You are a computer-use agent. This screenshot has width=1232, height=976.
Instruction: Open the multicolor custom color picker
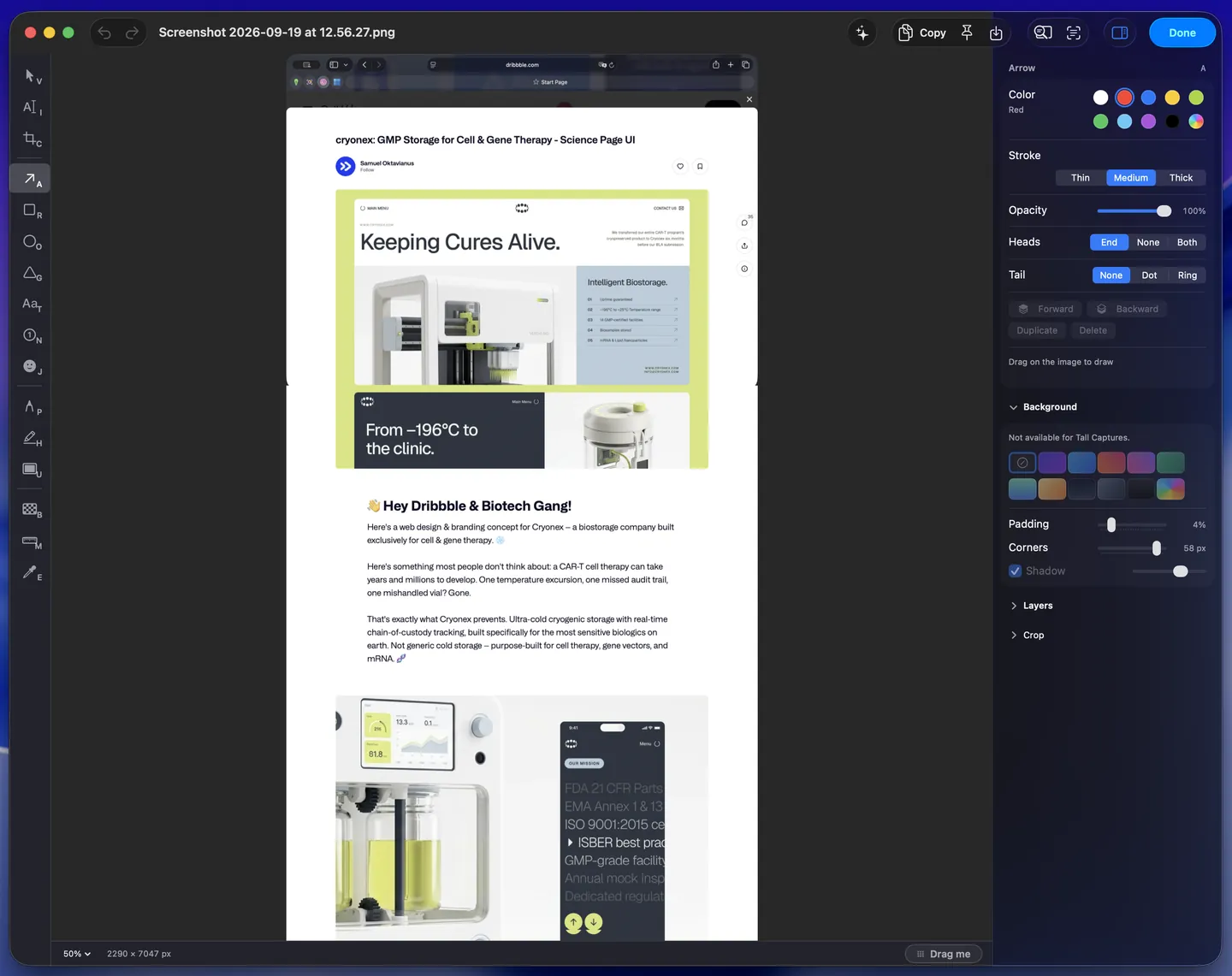[1197, 121]
